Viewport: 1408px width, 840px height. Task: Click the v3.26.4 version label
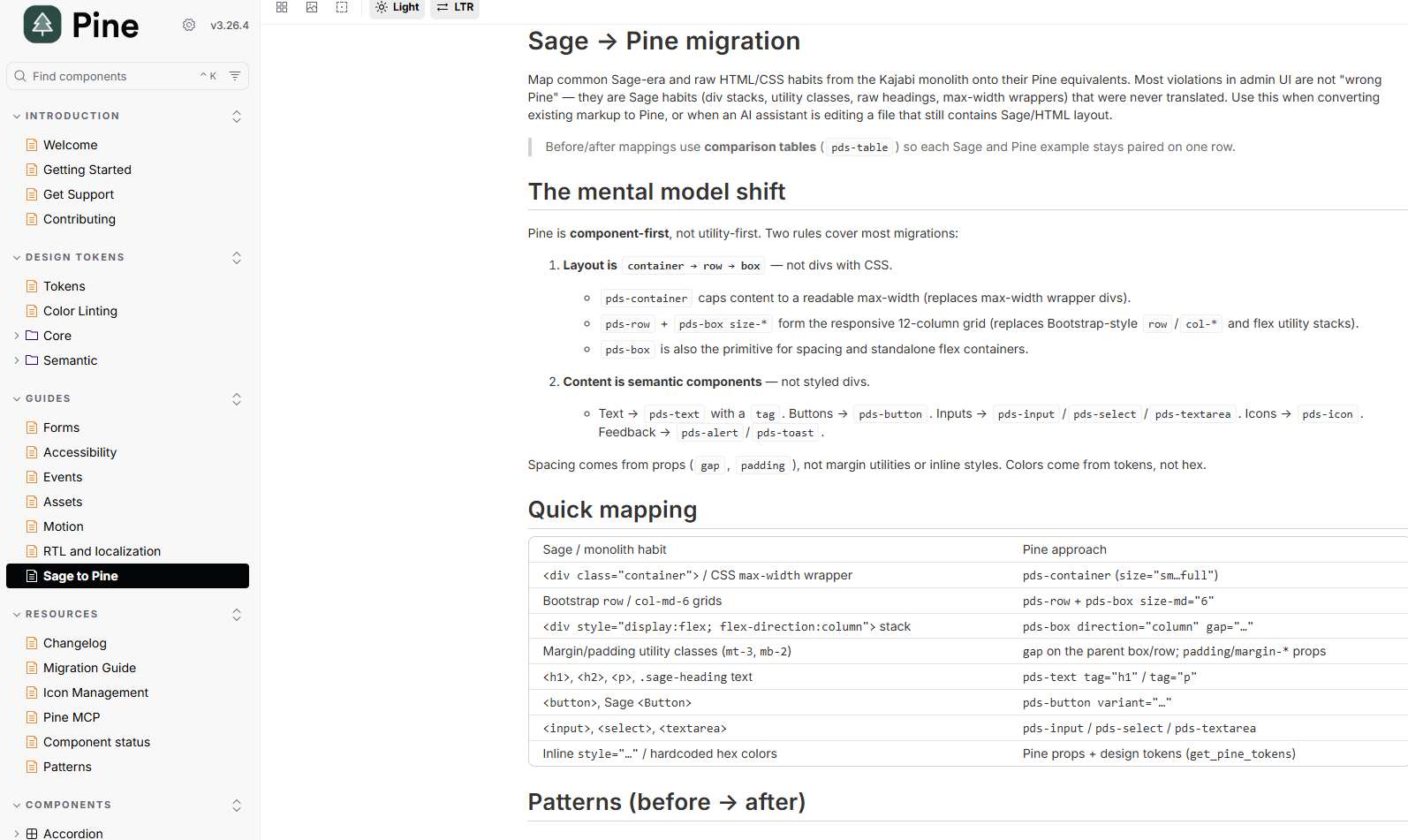point(230,26)
